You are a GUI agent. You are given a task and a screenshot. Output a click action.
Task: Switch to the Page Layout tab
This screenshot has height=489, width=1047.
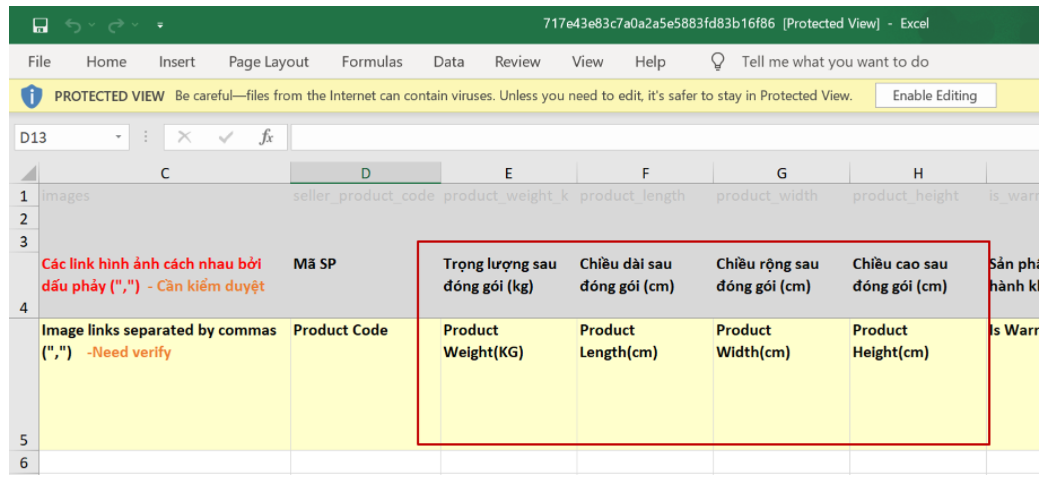(268, 62)
